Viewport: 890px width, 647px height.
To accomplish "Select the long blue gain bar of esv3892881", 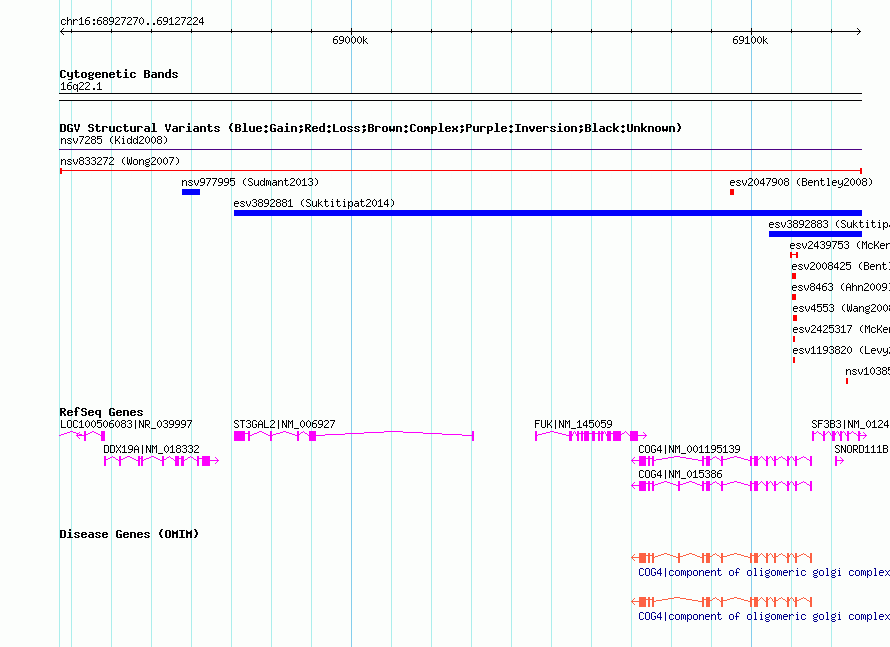I will pyautogui.click(x=548, y=213).
